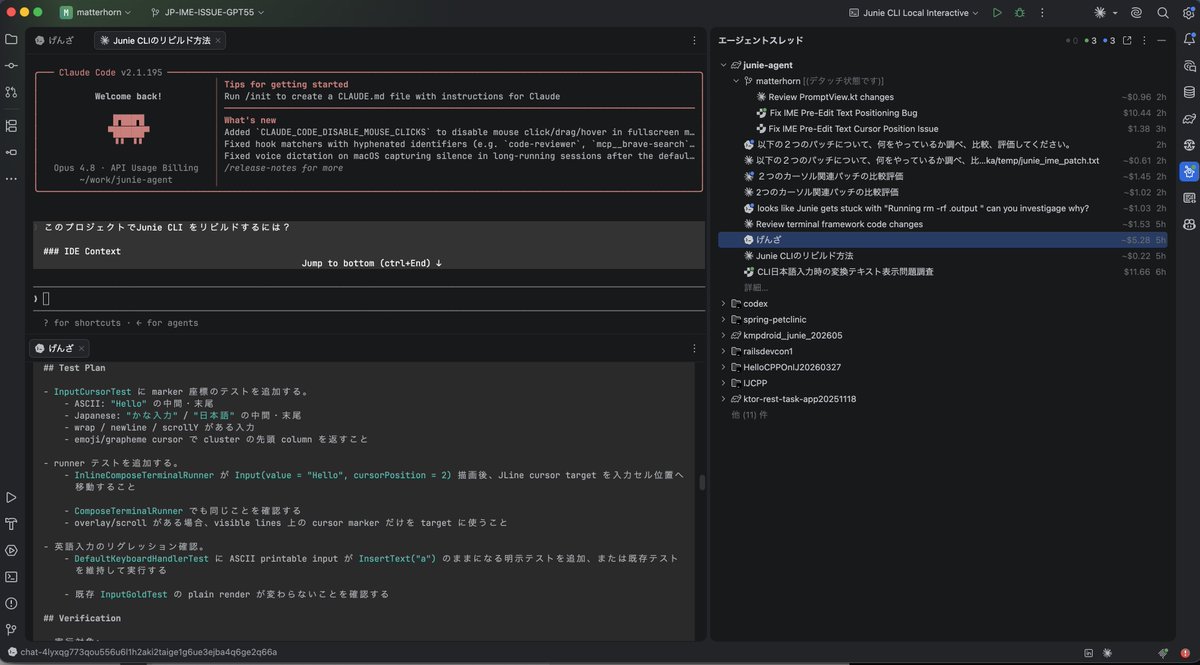Click 詳細... to show more threads
Image resolution: width=1200 pixels, height=665 pixels.
756,287
